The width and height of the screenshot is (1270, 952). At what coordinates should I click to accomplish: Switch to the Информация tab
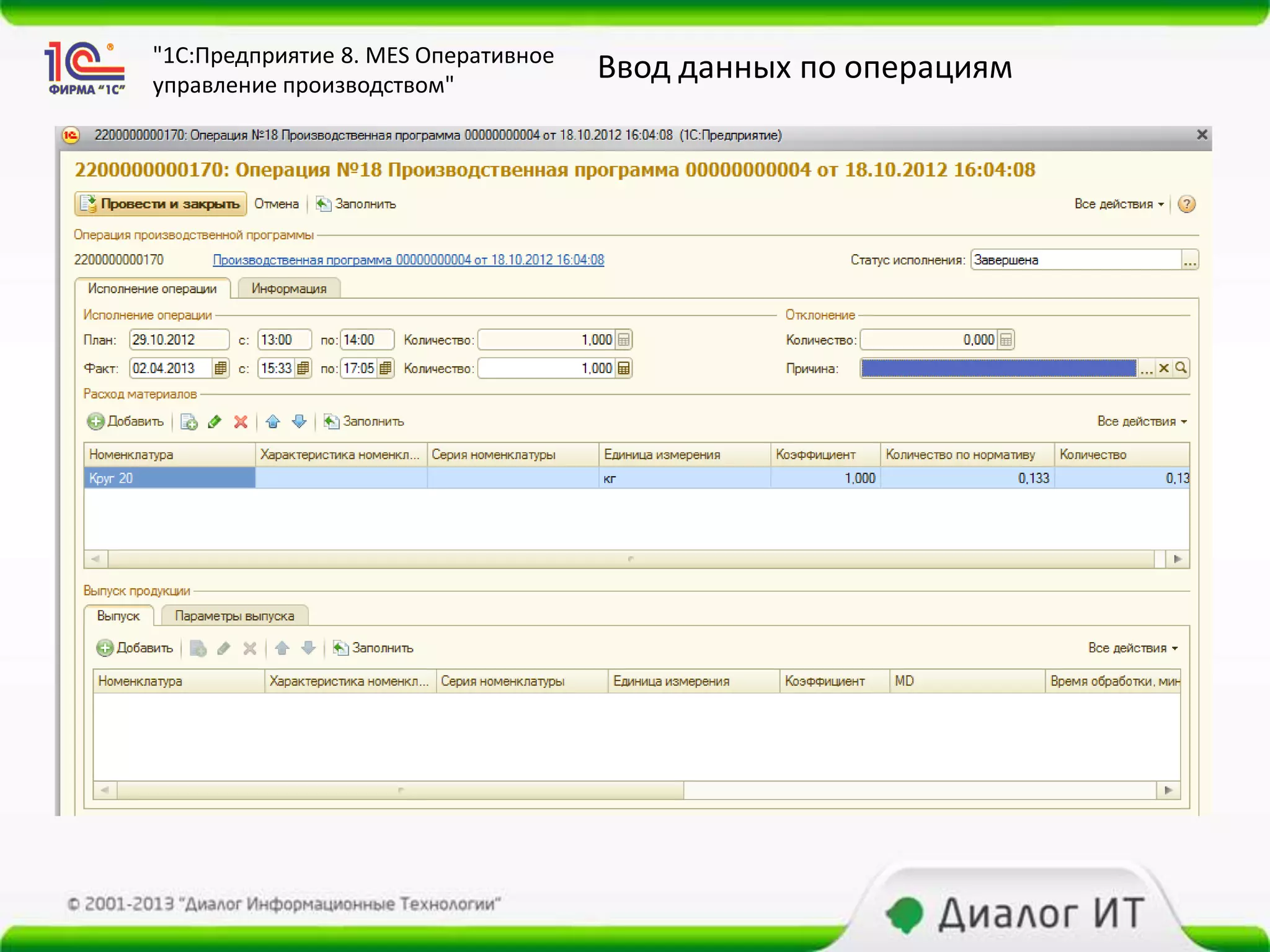click(289, 288)
